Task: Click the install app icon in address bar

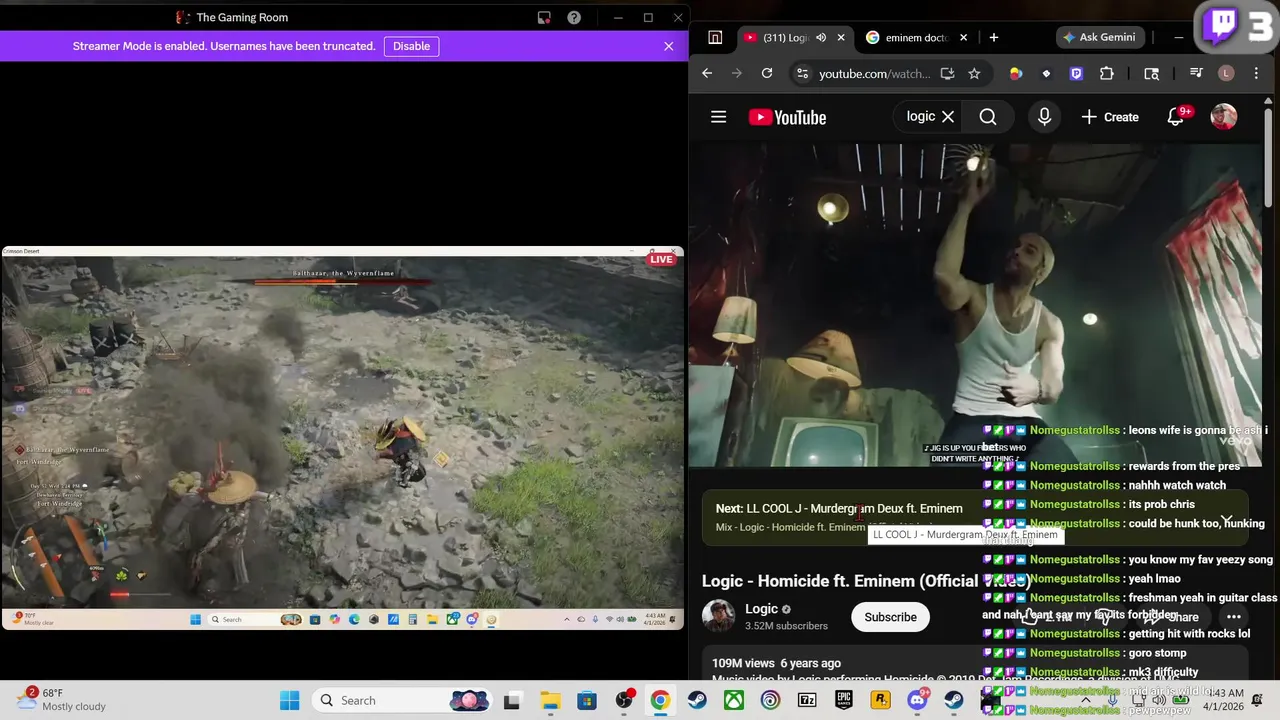Action: pos(947,73)
